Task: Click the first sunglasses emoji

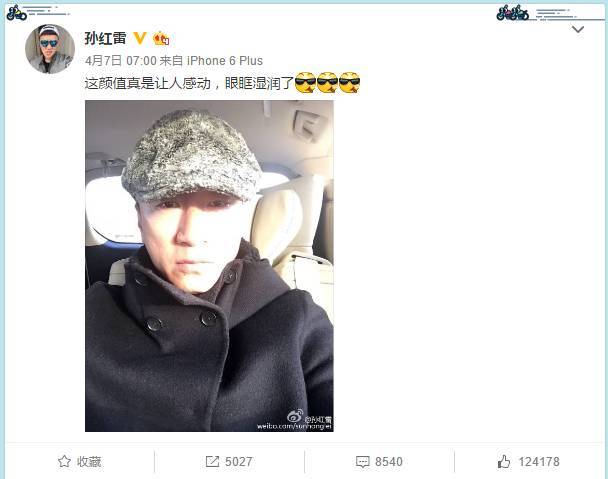Action: pyautogui.click(x=305, y=82)
